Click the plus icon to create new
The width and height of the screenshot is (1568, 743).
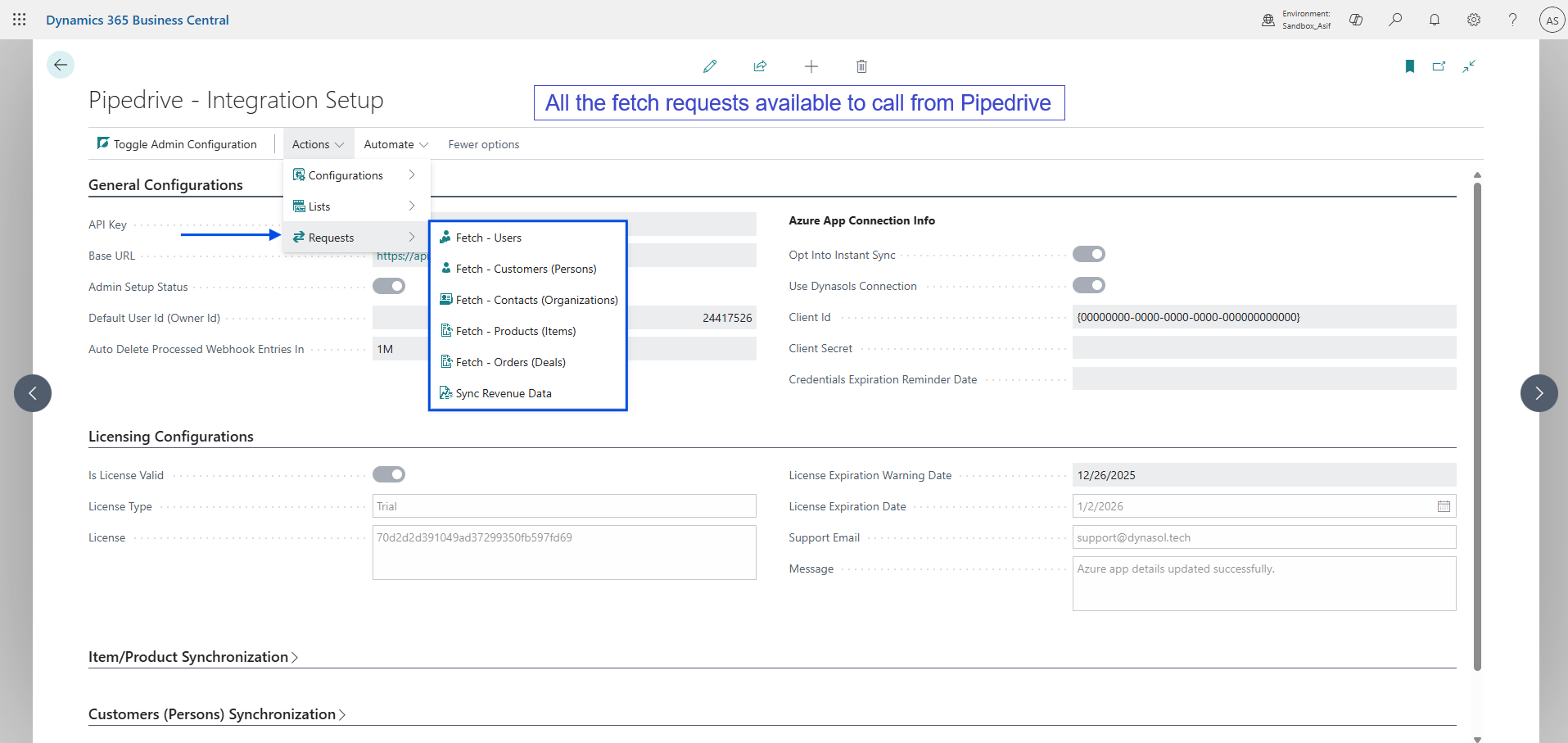pyautogui.click(x=811, y=66)
